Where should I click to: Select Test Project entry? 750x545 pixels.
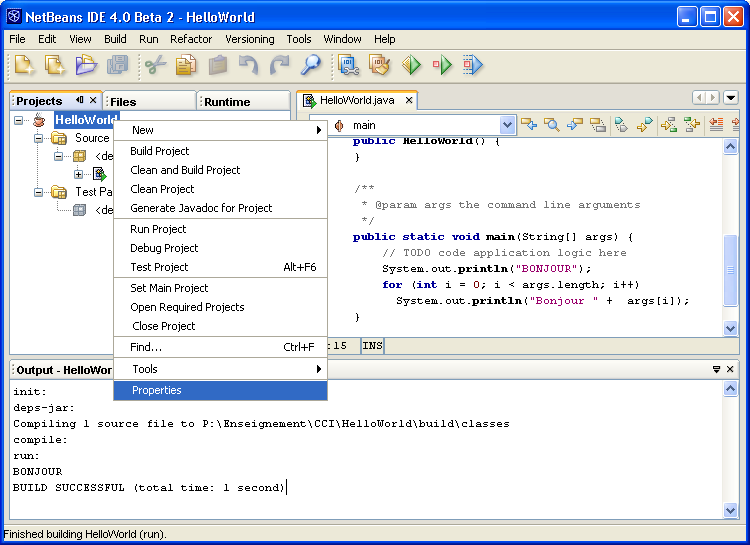tap(221, 267)
